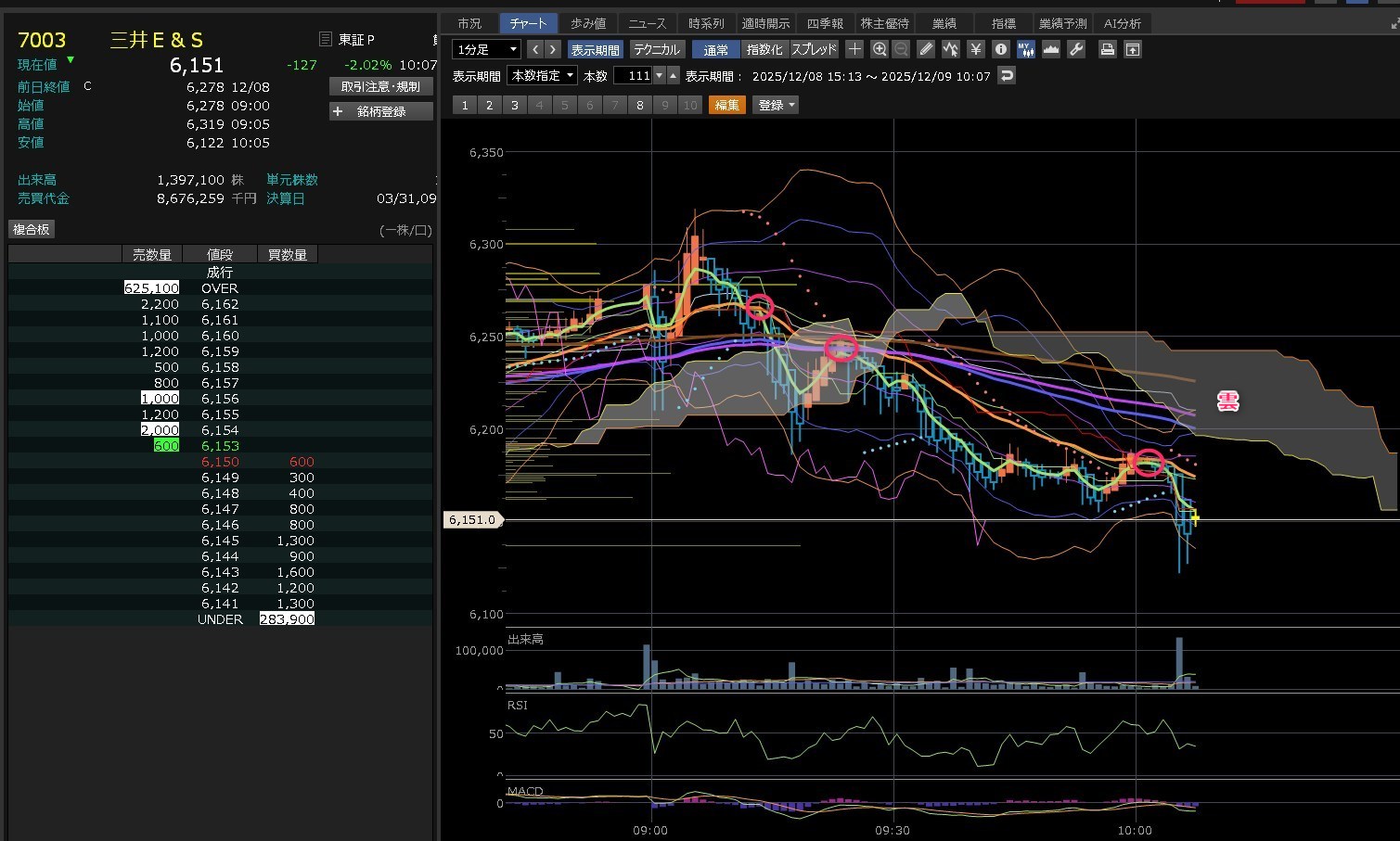Click the info circle icon
The height and width of the screenshot is (841, 1400).
(1001, 49)
